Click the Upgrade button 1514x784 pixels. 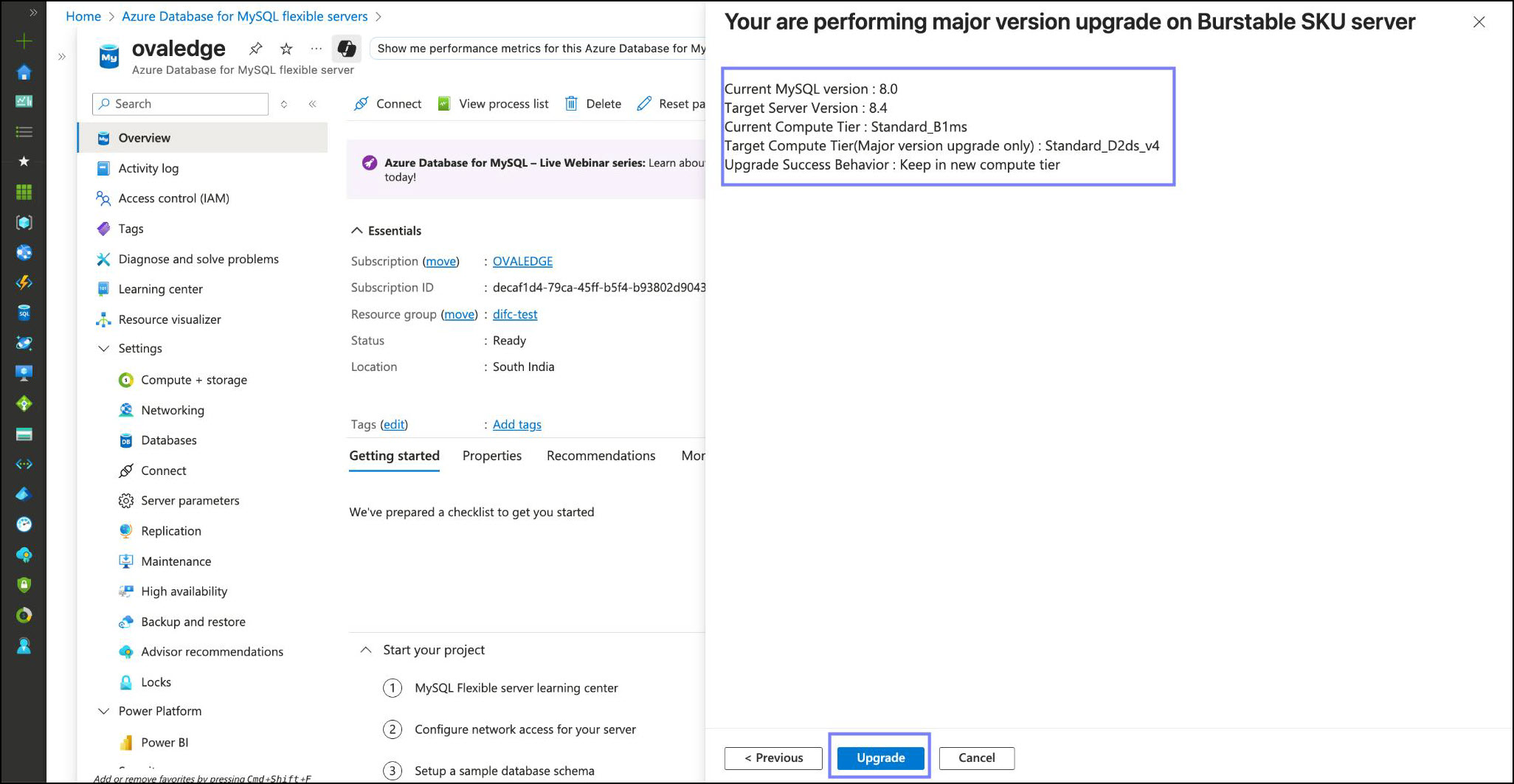[x=880, y=757]
